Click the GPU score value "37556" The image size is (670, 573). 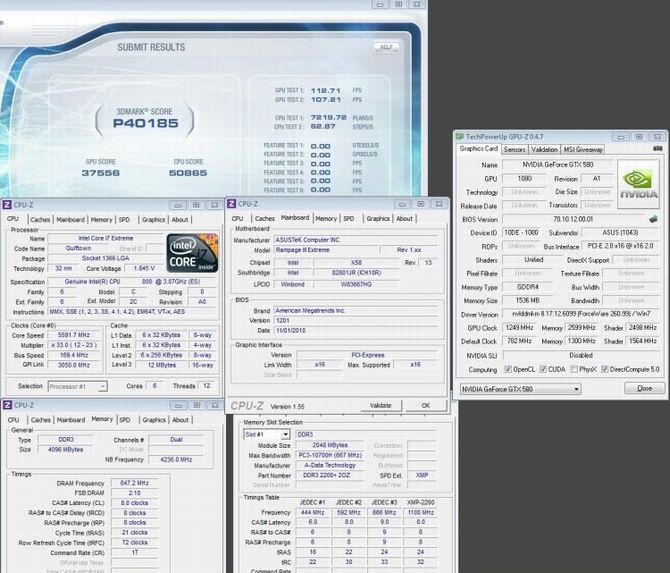point(100,173)
